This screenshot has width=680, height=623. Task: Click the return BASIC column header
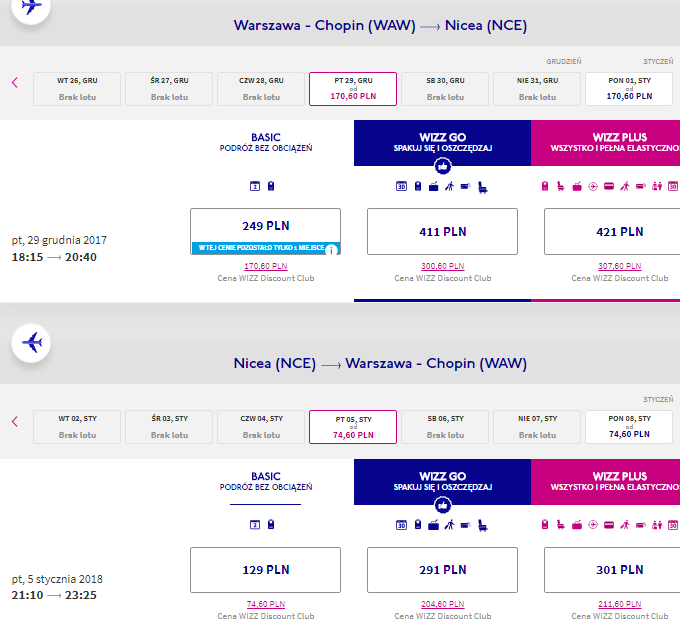[266, 482]
